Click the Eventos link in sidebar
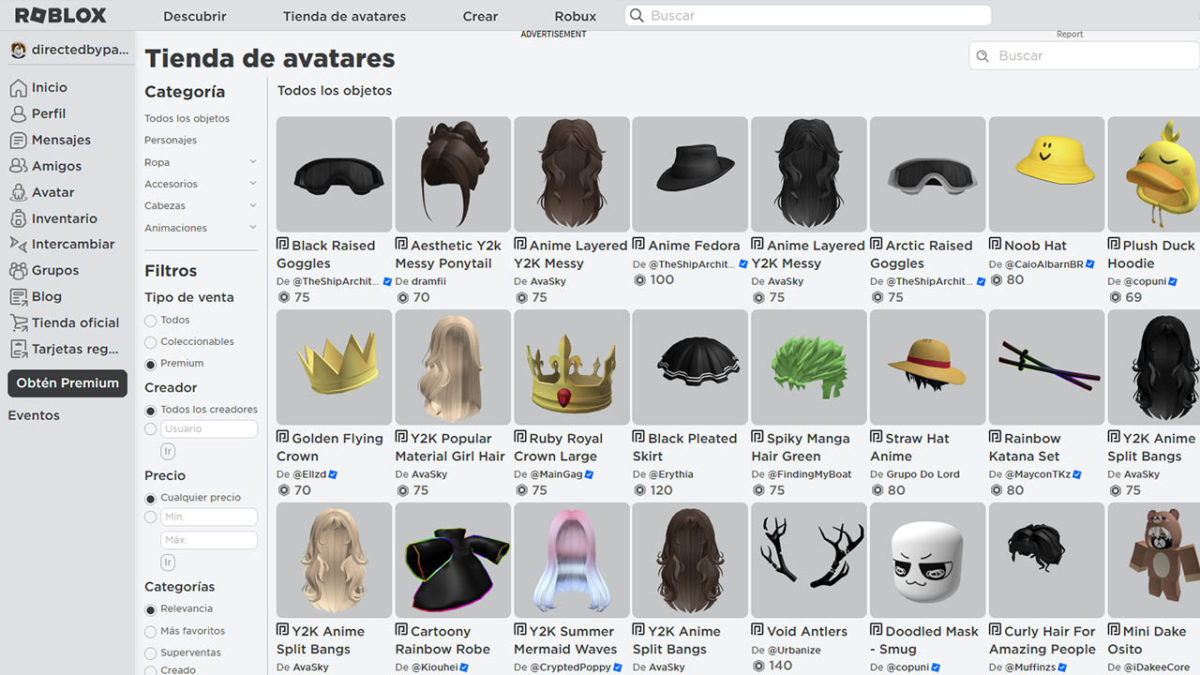1200x675 pixels. click(x=34, y=415)
